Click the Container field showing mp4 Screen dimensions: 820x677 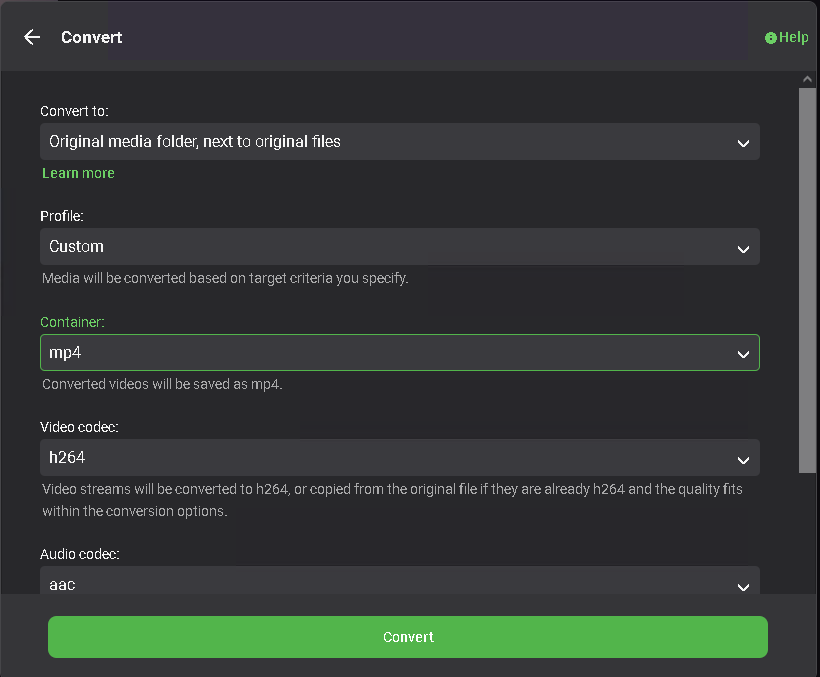coord(400,352)
